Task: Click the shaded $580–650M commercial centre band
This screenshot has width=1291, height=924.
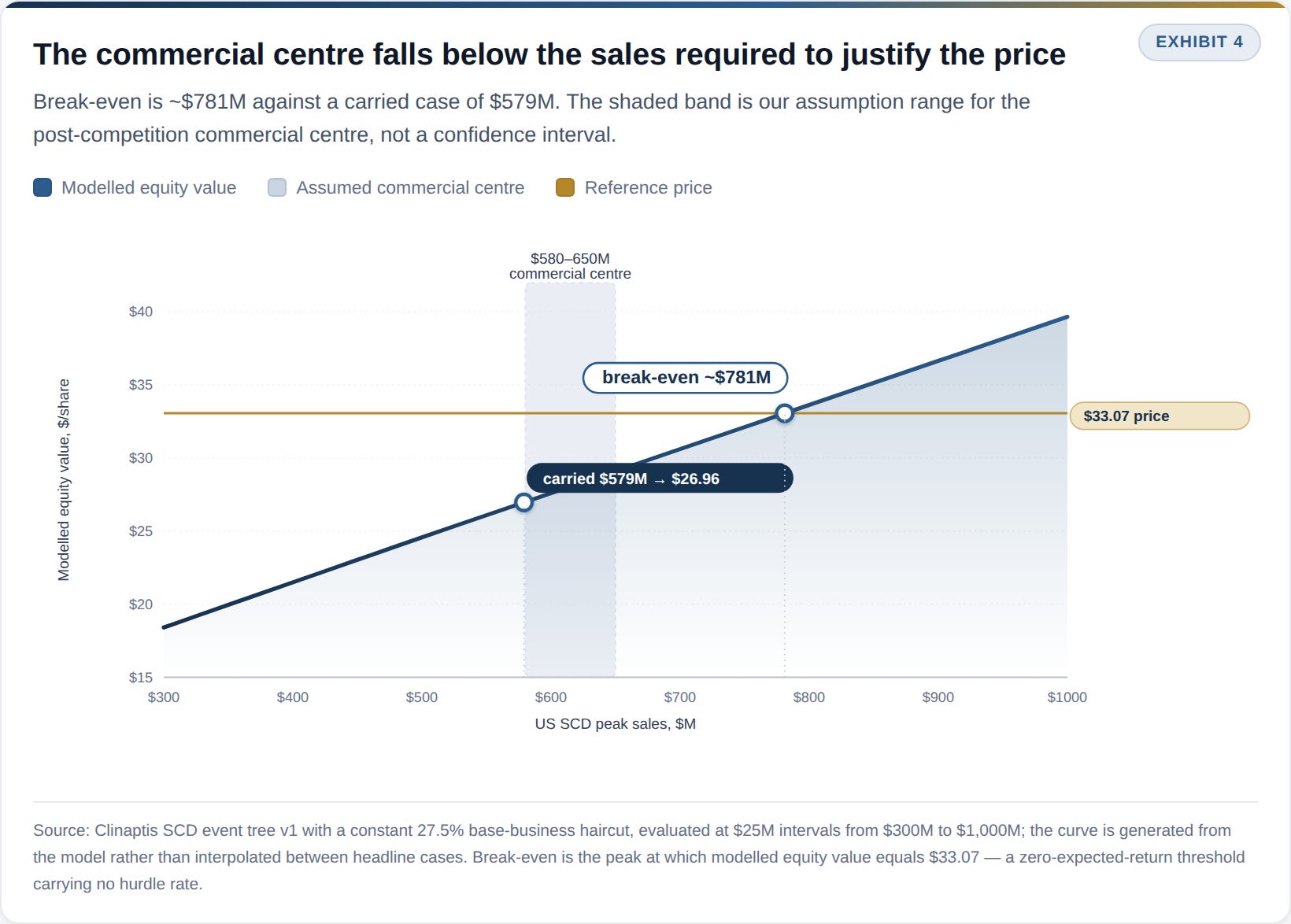Action: [570, 479]
